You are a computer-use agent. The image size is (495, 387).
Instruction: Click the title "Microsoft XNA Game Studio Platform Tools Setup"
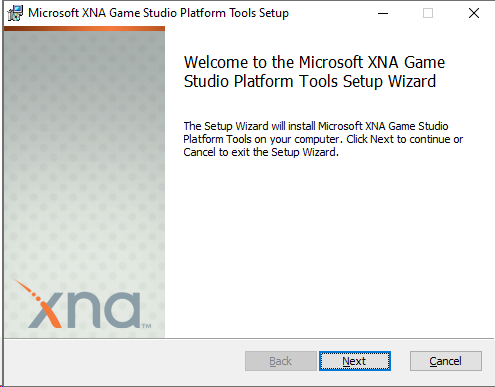[158, 13]
